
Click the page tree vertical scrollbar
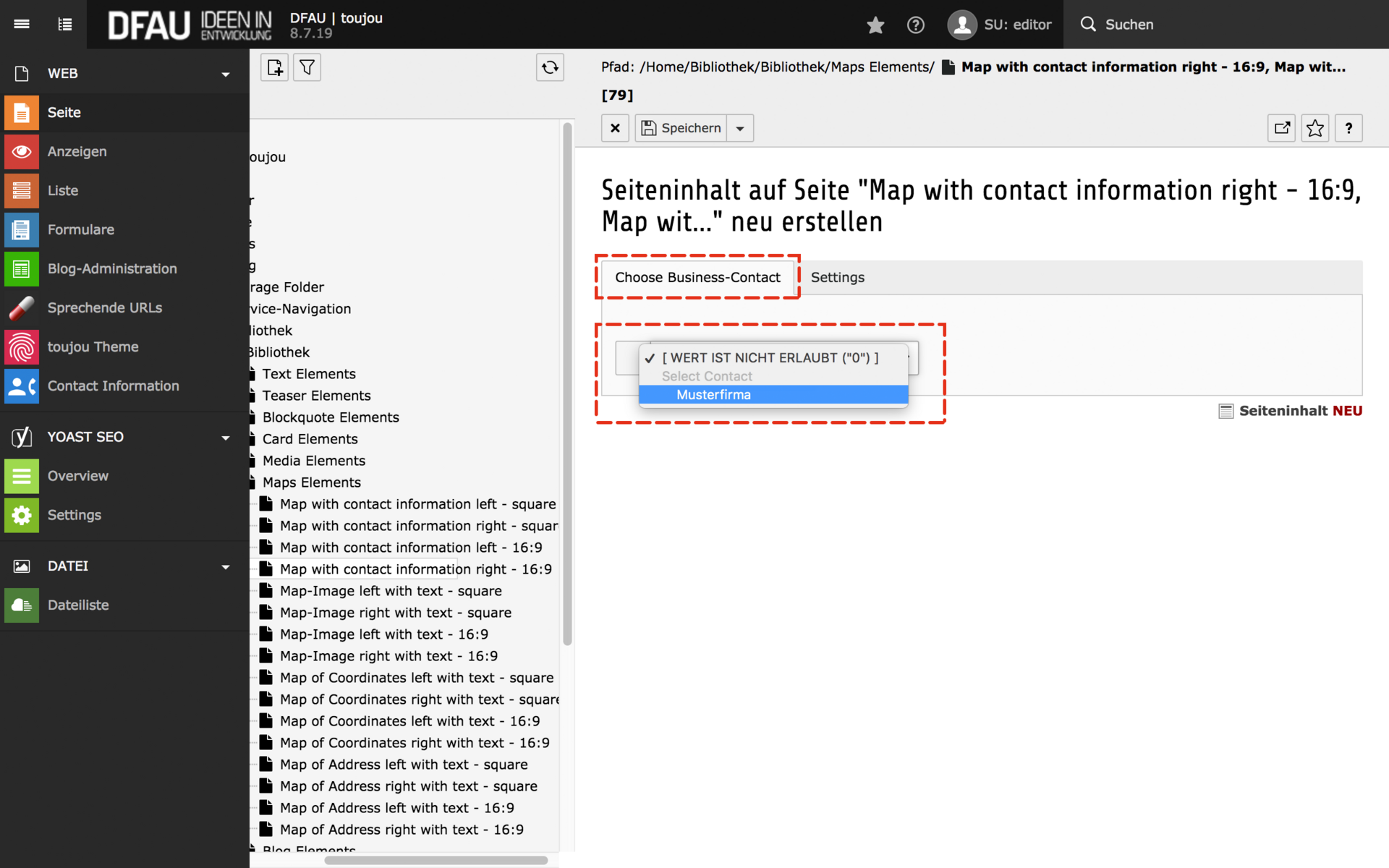coord(567,383)
